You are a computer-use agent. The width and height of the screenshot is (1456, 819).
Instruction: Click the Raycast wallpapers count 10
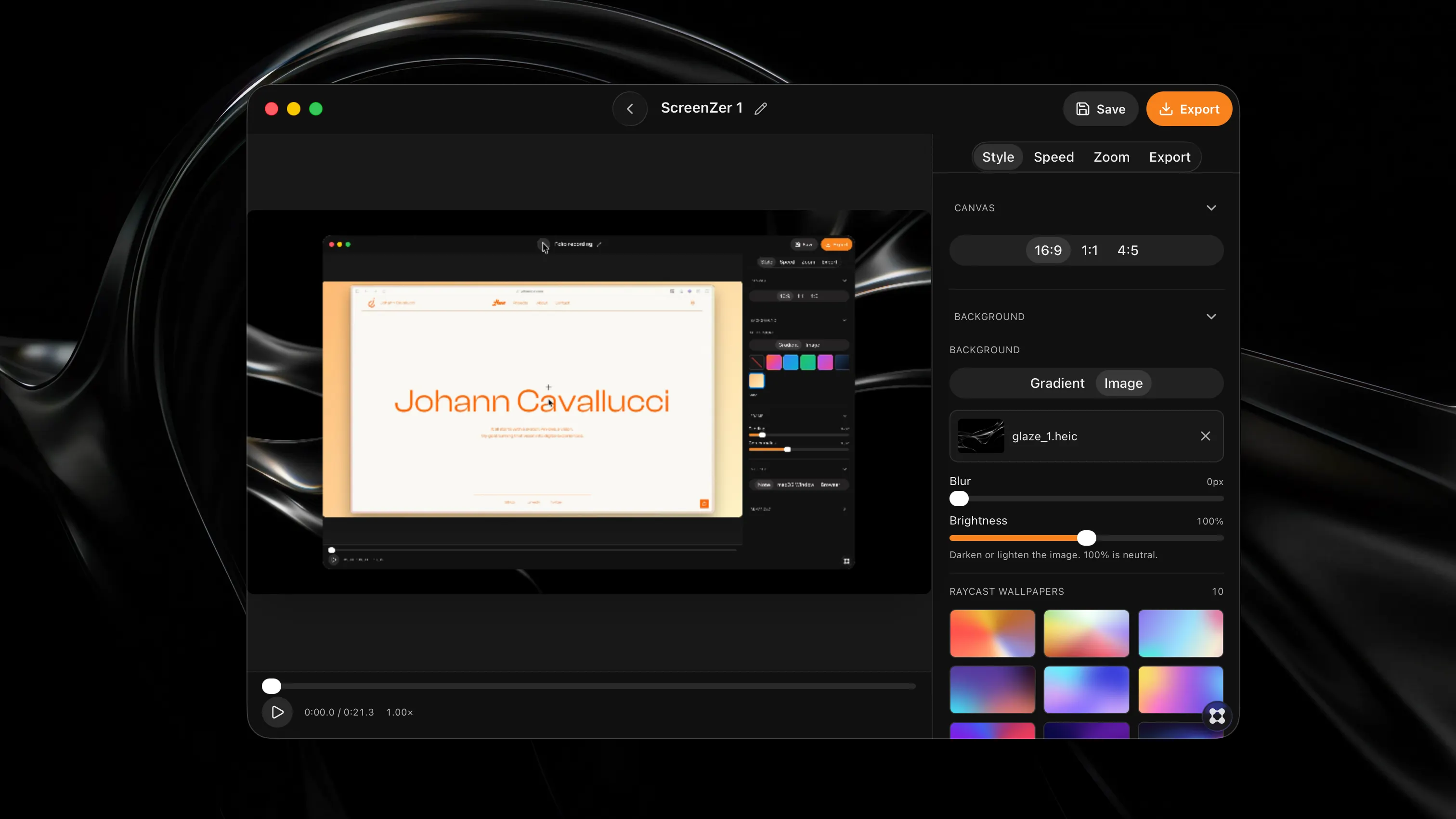tap(1217, 591)
